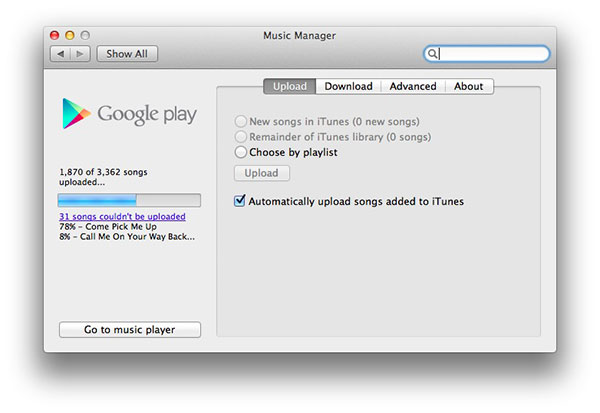Click the Google Play logo

click(129, 113)
